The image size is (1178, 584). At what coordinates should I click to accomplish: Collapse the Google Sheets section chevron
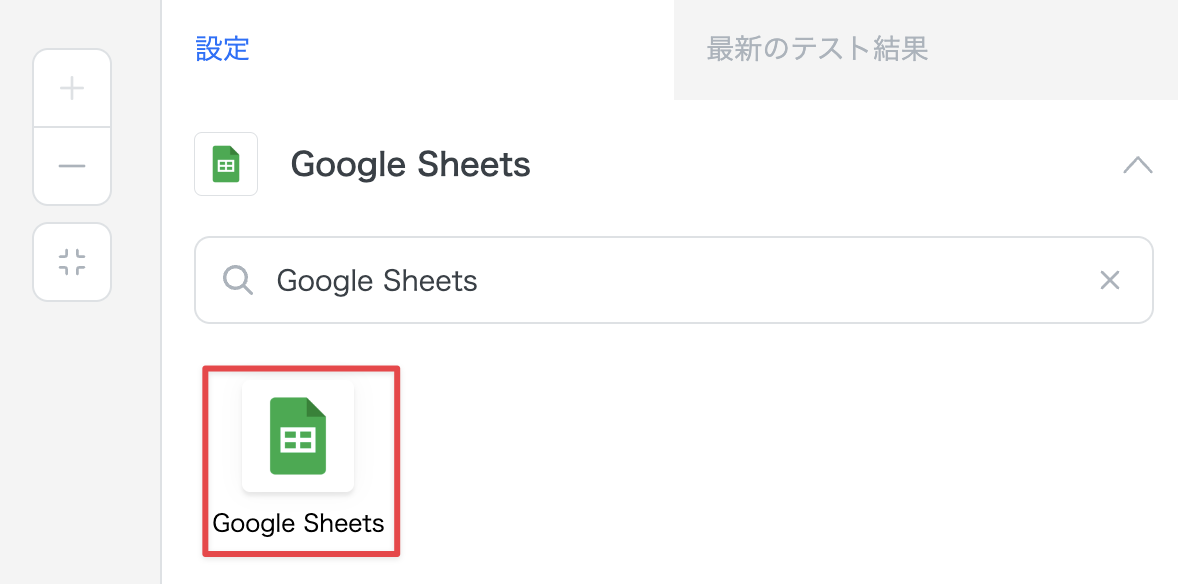tap(1137, 165)
